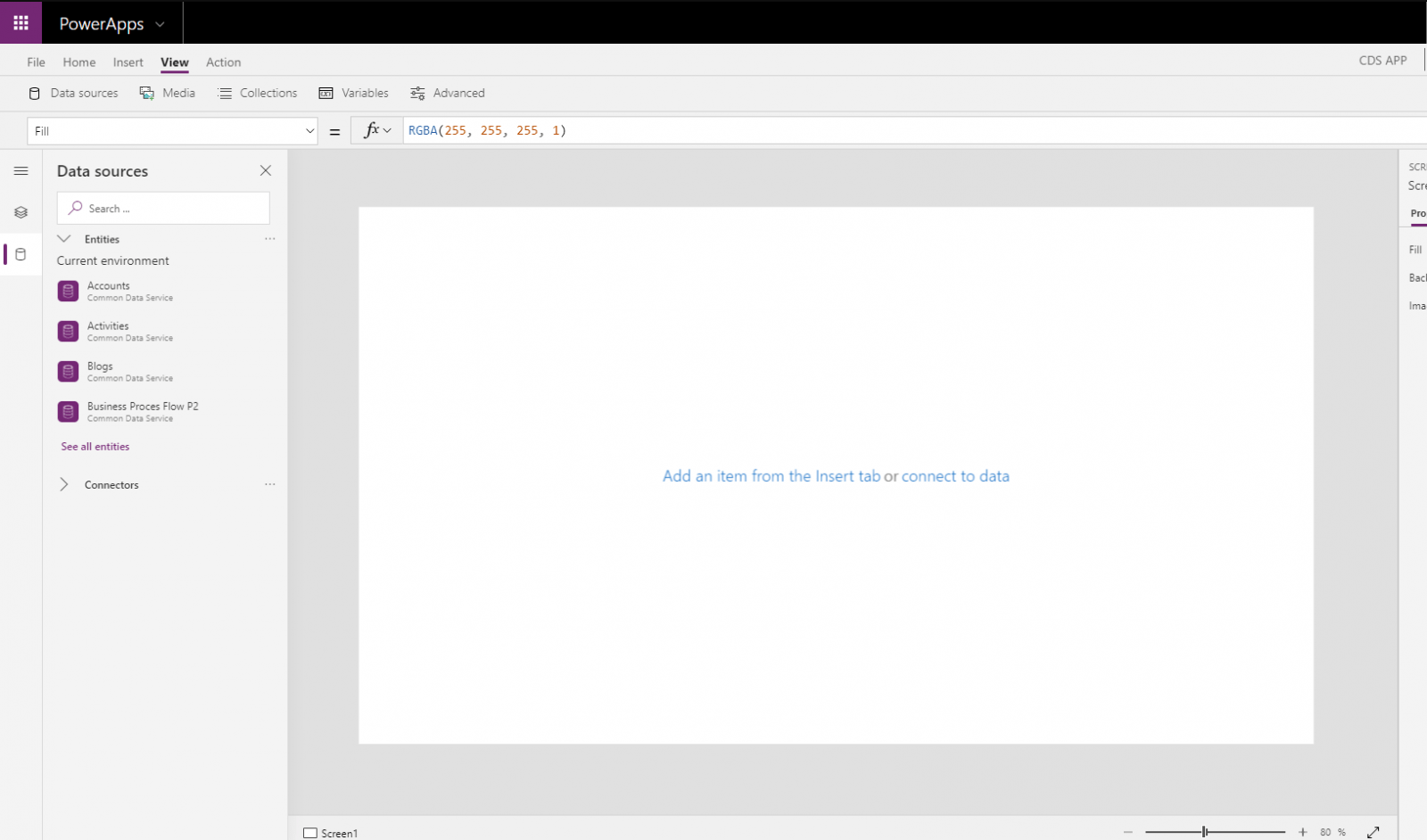The image size is (1427, 840).
Task: Click the zoom slider handle
Action: point(1205,832)
